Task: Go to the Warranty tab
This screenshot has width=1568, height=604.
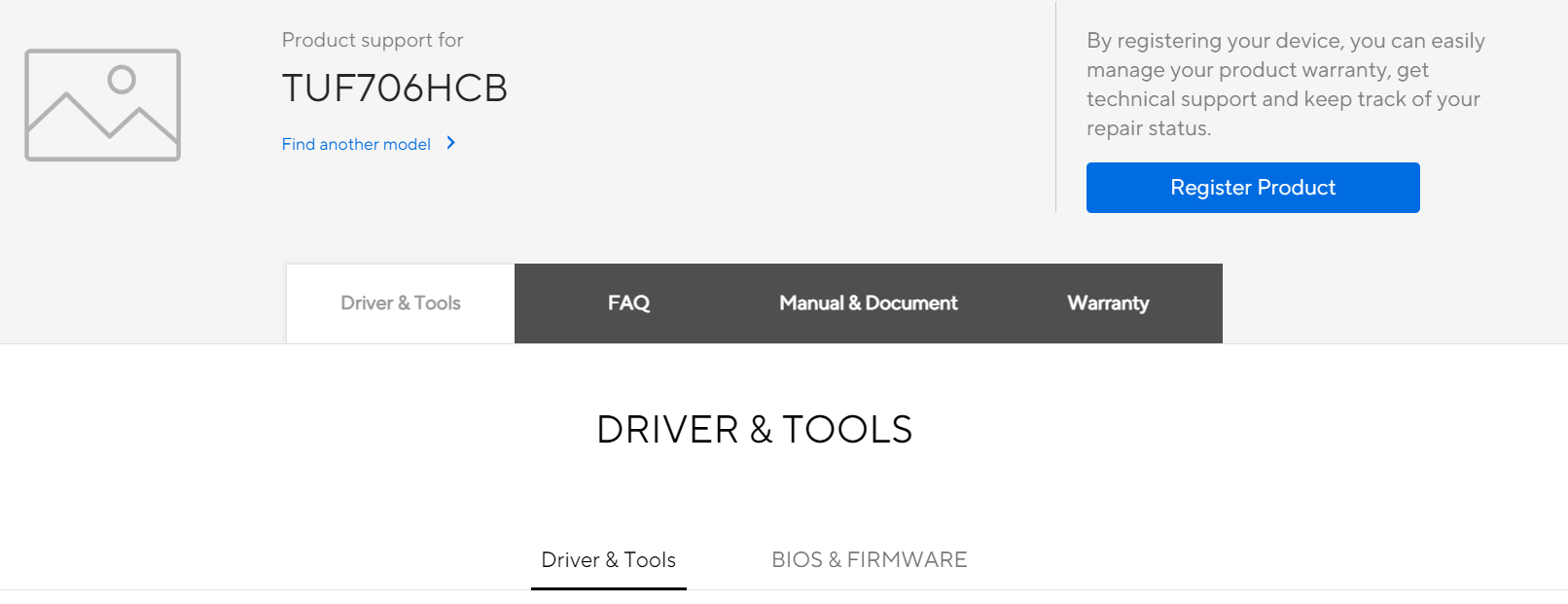Action: 1108,303
